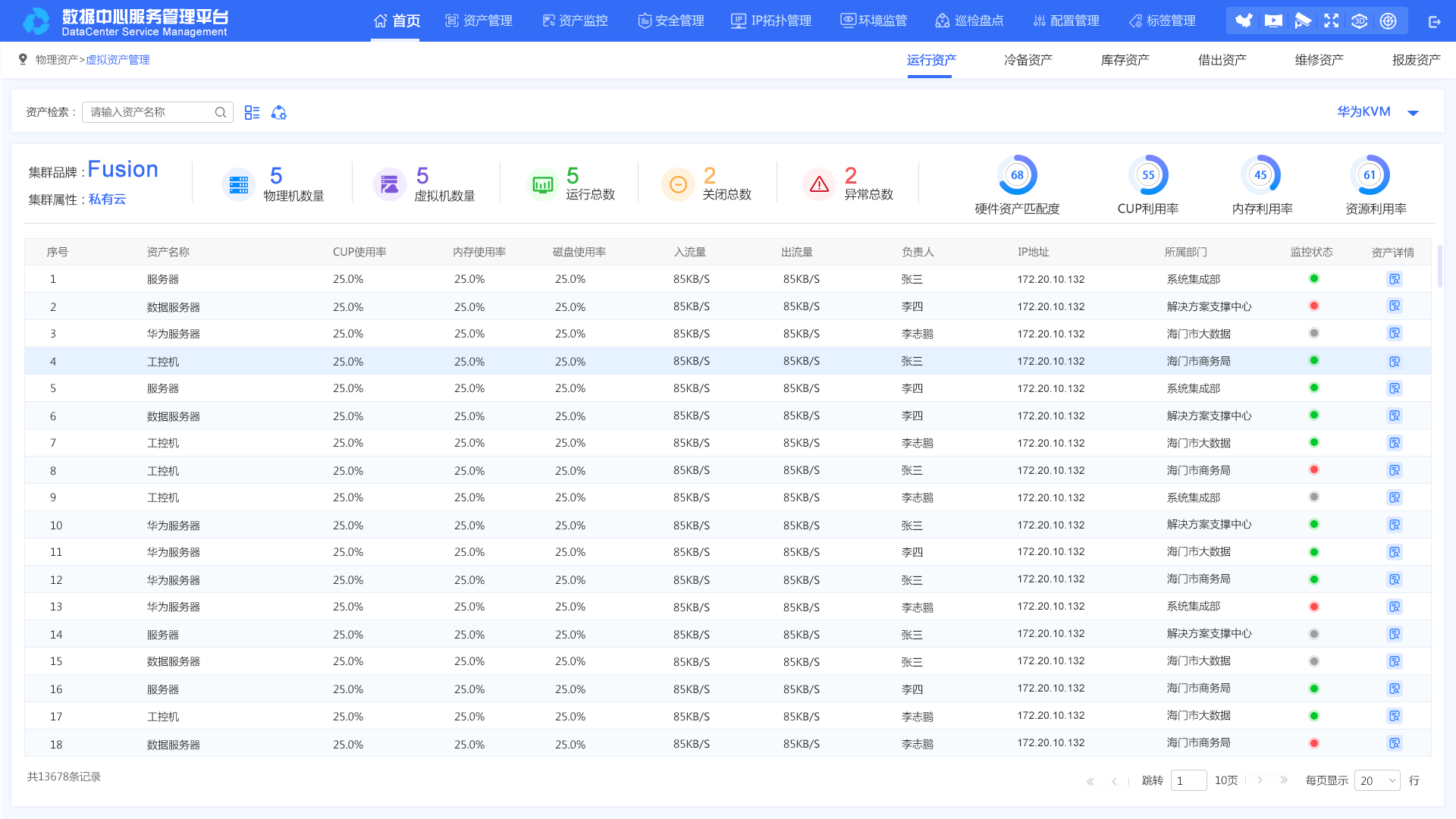Click the 资源利用率 61 gauge
Screen dimensions: 1456x819
[1370, 175]
